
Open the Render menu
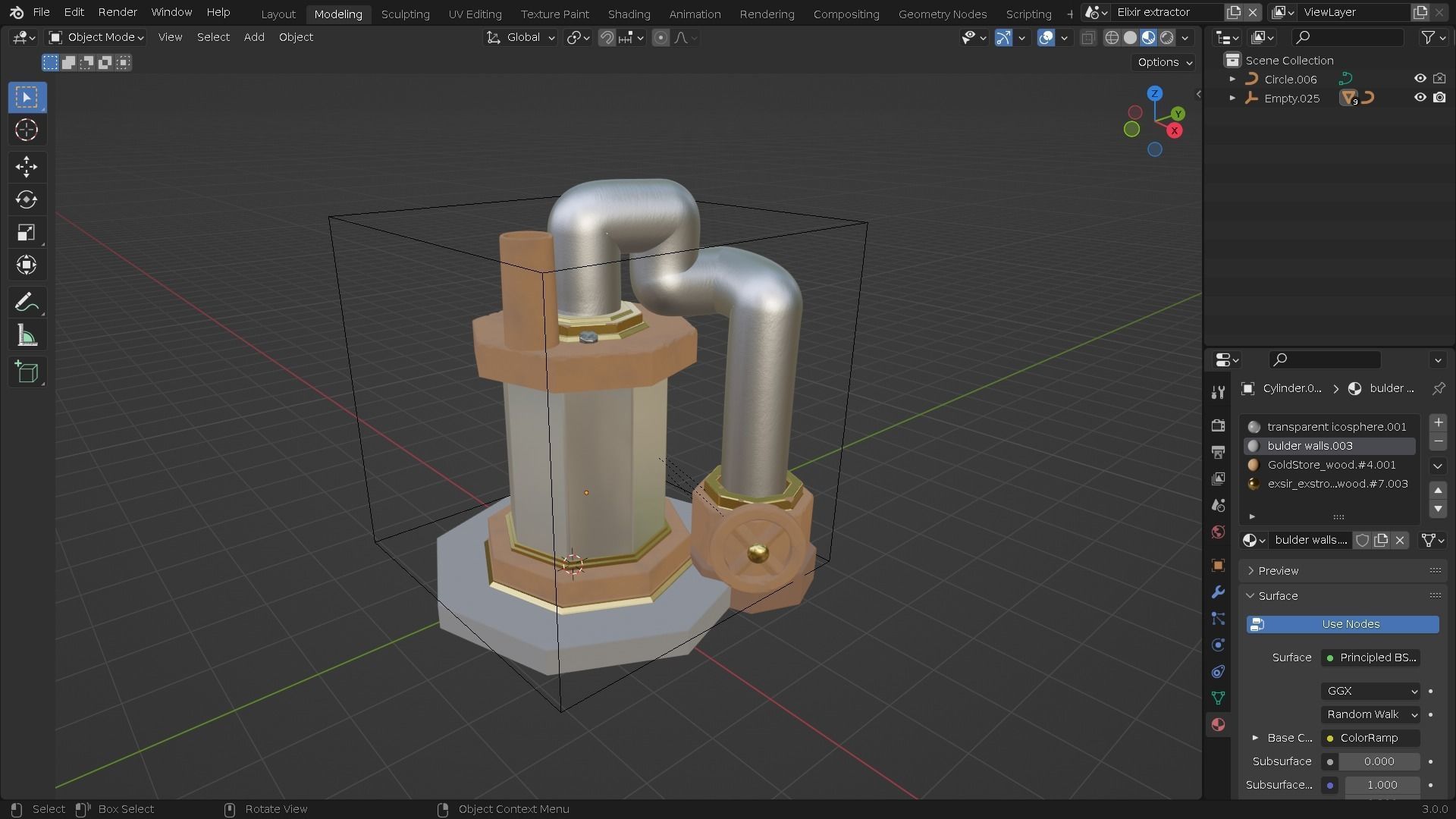click(x=118, y=12)
